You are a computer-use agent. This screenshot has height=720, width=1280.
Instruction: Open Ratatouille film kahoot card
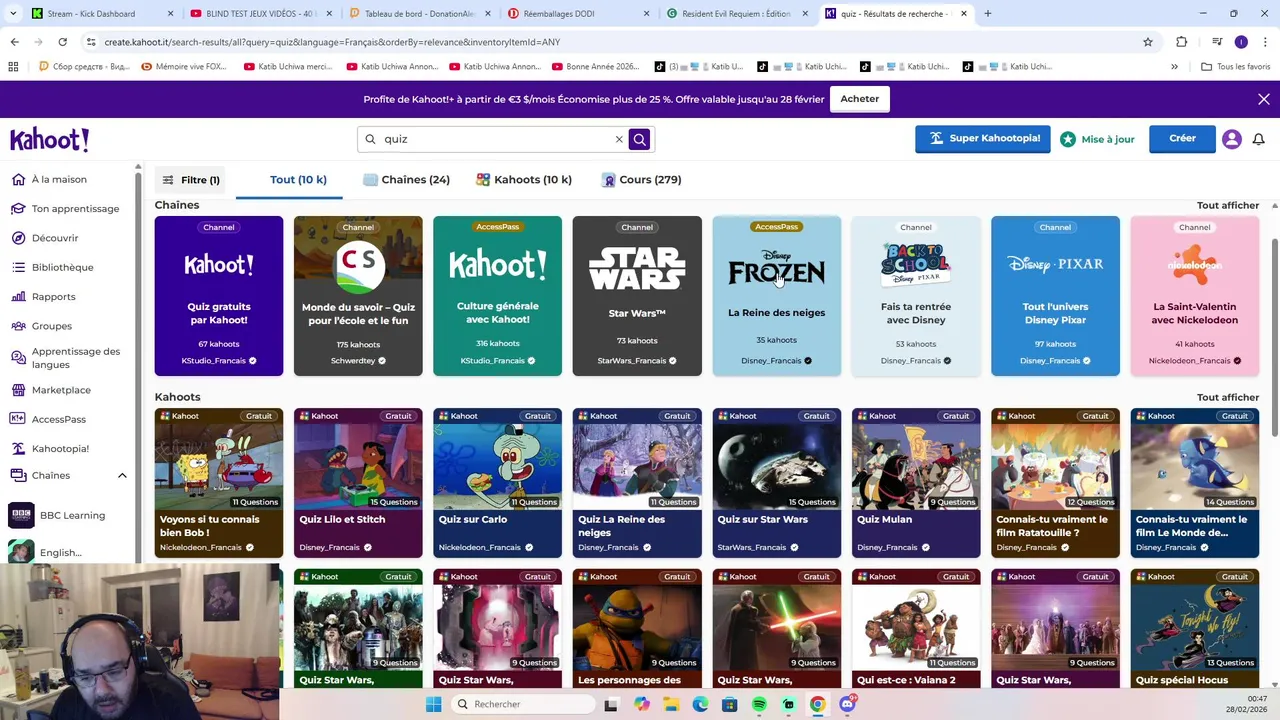coord(1055,483)
